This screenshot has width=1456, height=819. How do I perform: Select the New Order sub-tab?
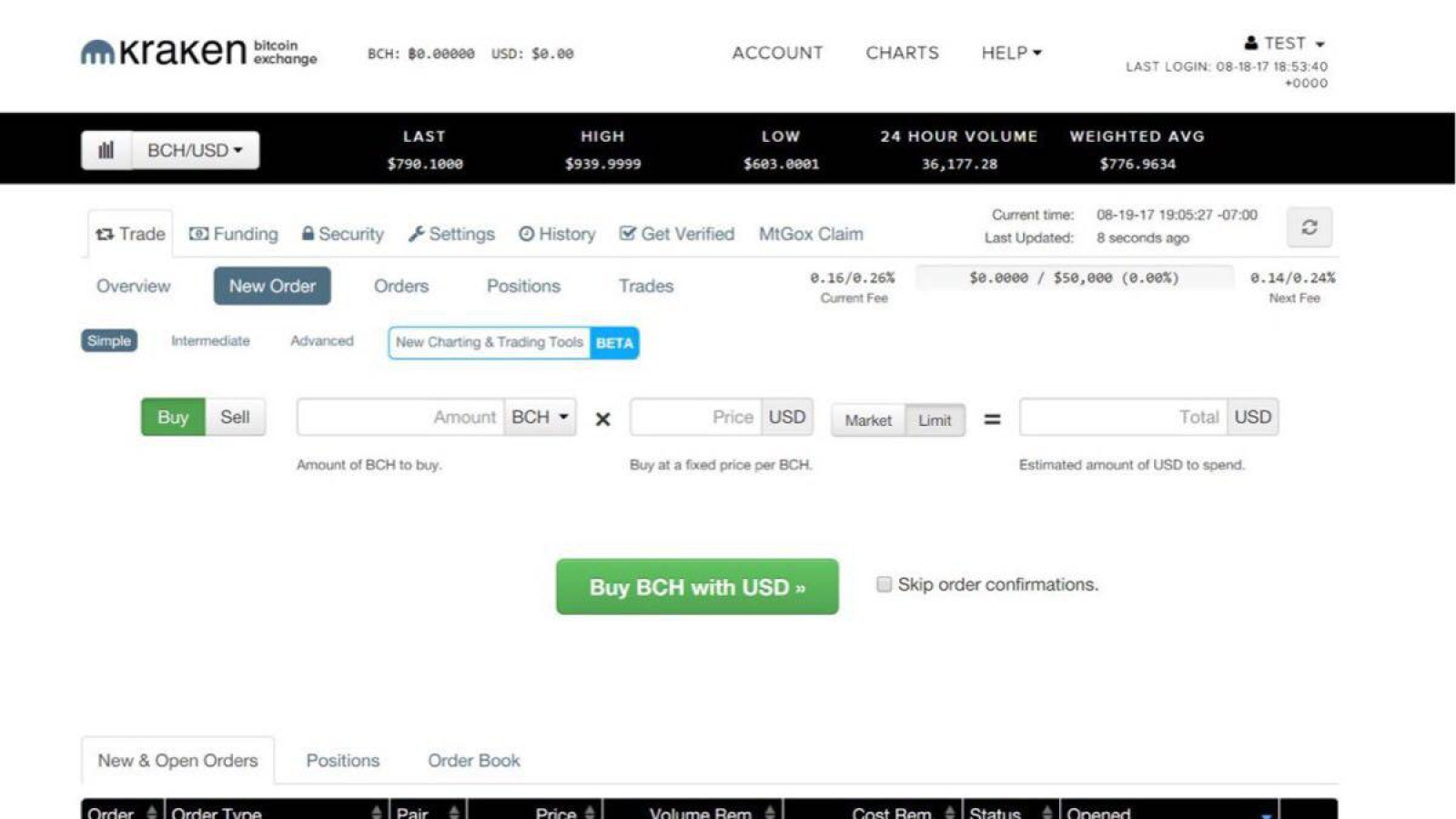272,286
